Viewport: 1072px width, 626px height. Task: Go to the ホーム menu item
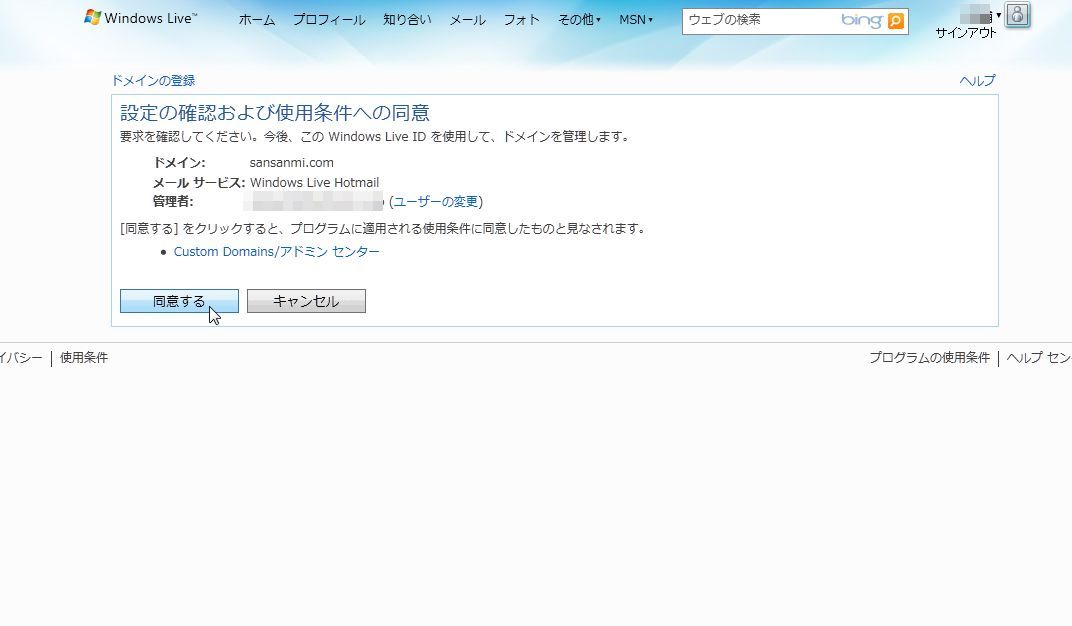coord(256,21)
